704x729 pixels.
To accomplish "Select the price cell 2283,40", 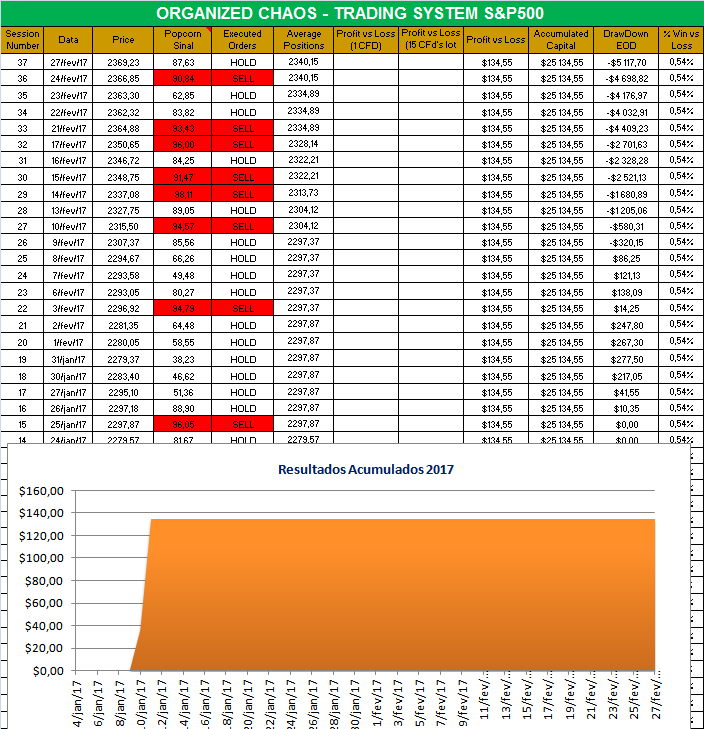I will click(x=123, y=377).
